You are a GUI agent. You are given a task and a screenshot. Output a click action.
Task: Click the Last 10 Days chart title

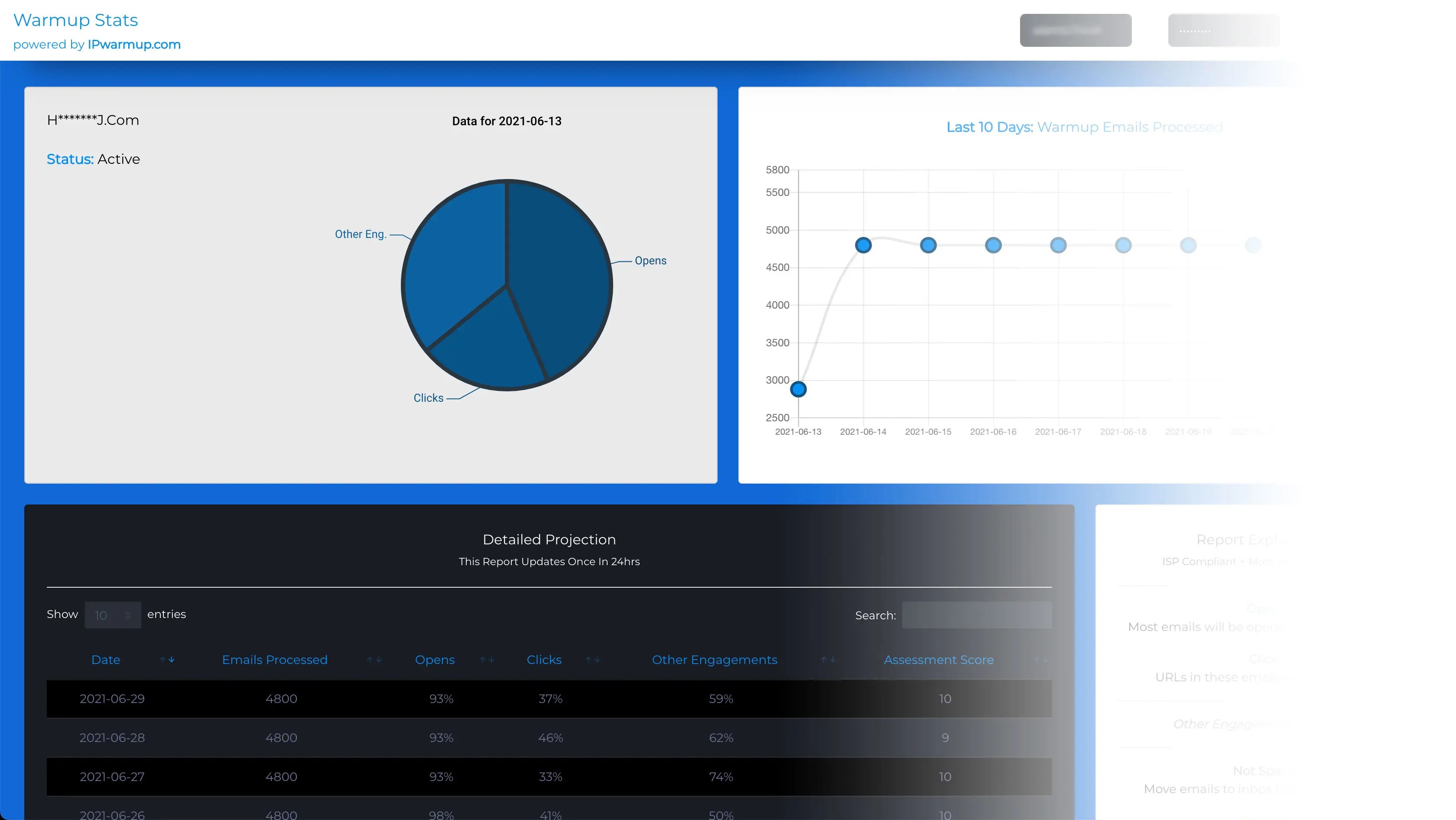point(1085,127)
